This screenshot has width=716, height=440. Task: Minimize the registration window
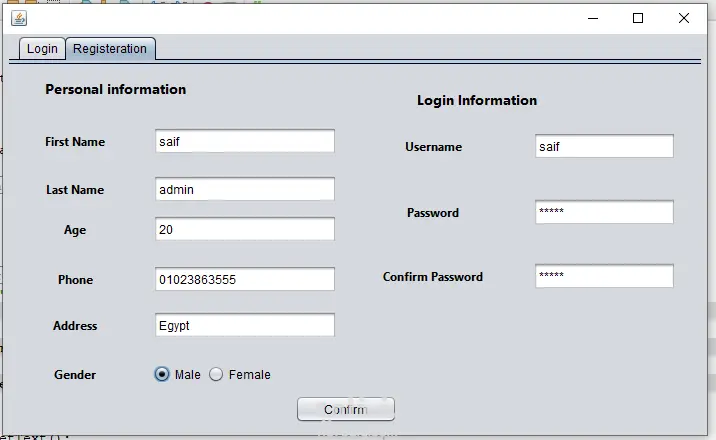point(593,18)
